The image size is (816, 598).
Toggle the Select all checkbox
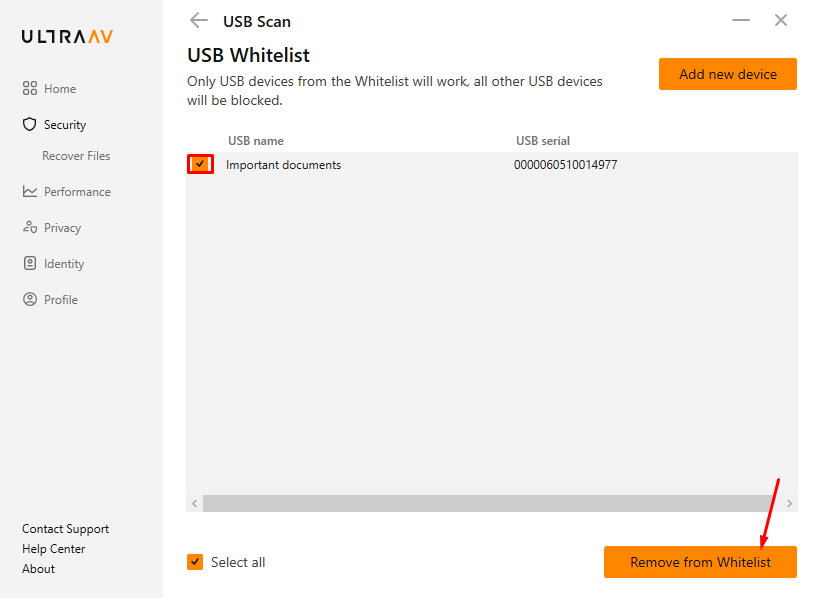(x=195, y=562)
